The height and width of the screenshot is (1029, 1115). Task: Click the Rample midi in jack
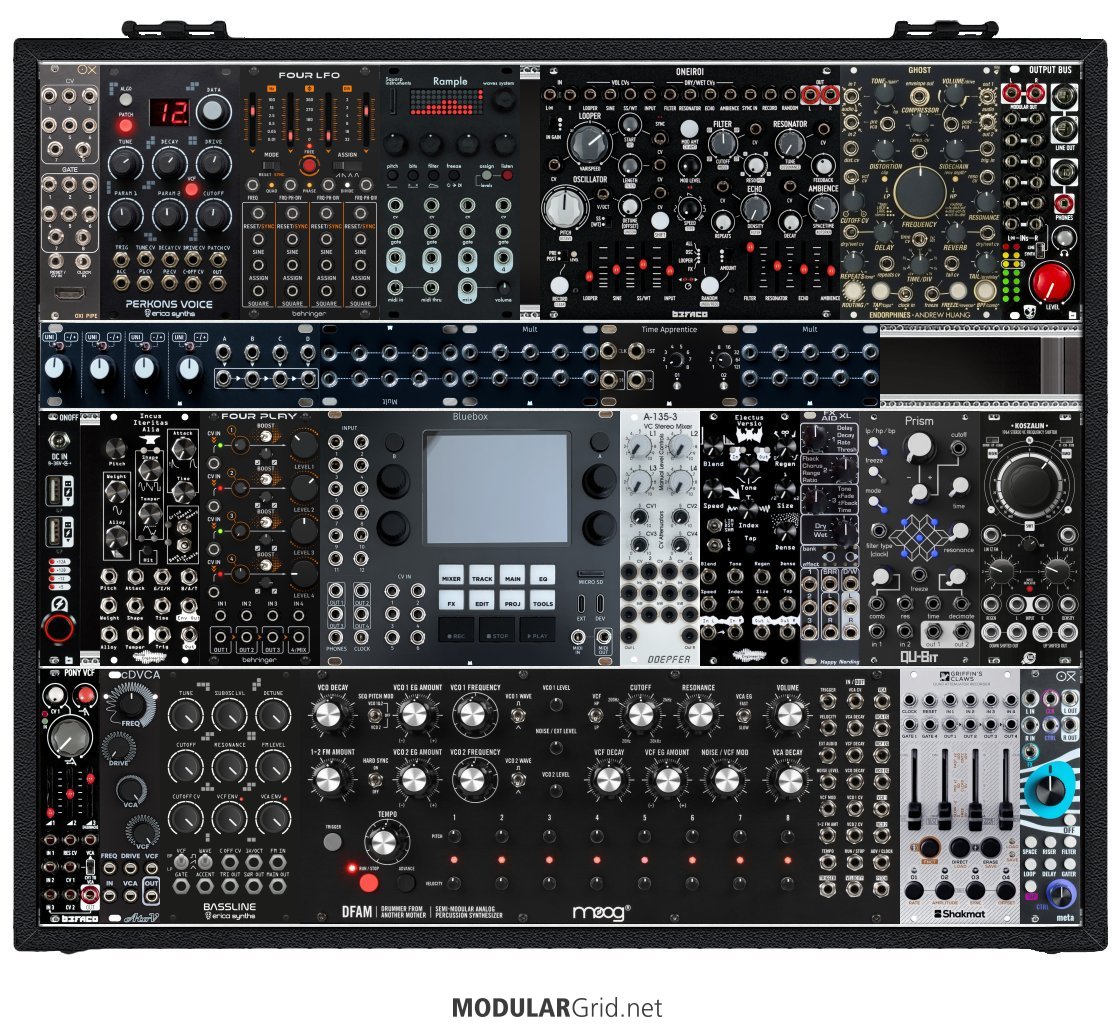[395, 288]
